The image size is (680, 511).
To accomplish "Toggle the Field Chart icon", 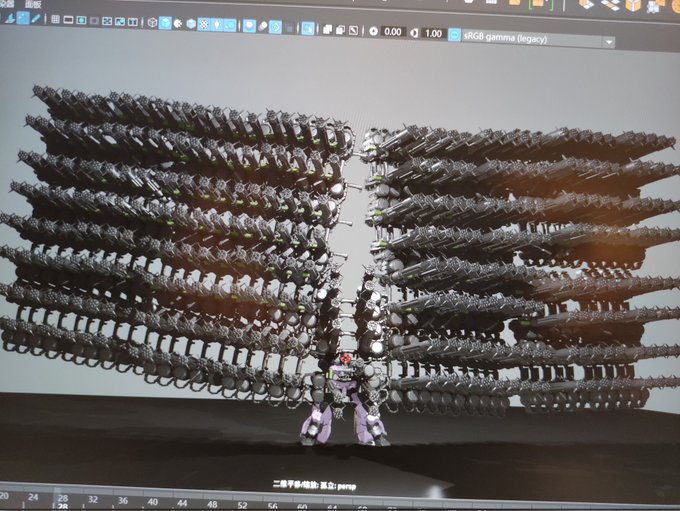I will pos(107,21).
